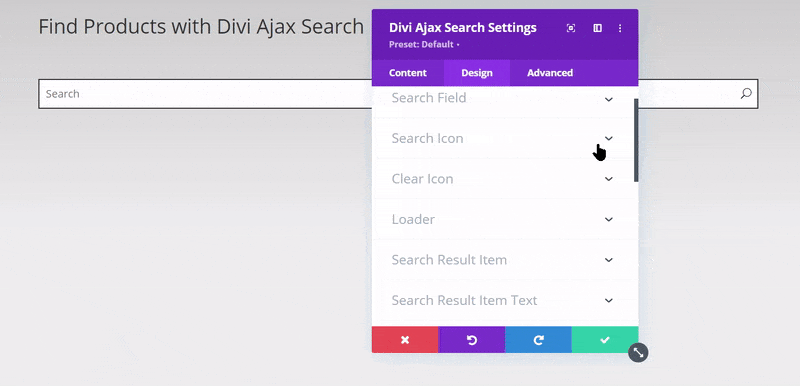This screenshot has height=386, width=800.
Task: Select the Design tab
Action: [477, 73]
